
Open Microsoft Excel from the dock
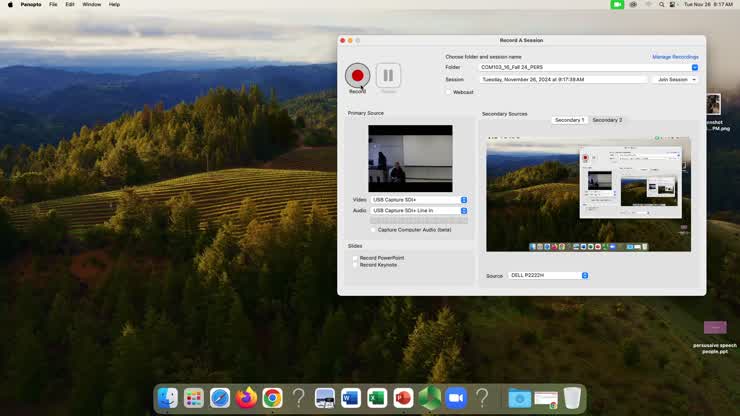click(377, 398)
